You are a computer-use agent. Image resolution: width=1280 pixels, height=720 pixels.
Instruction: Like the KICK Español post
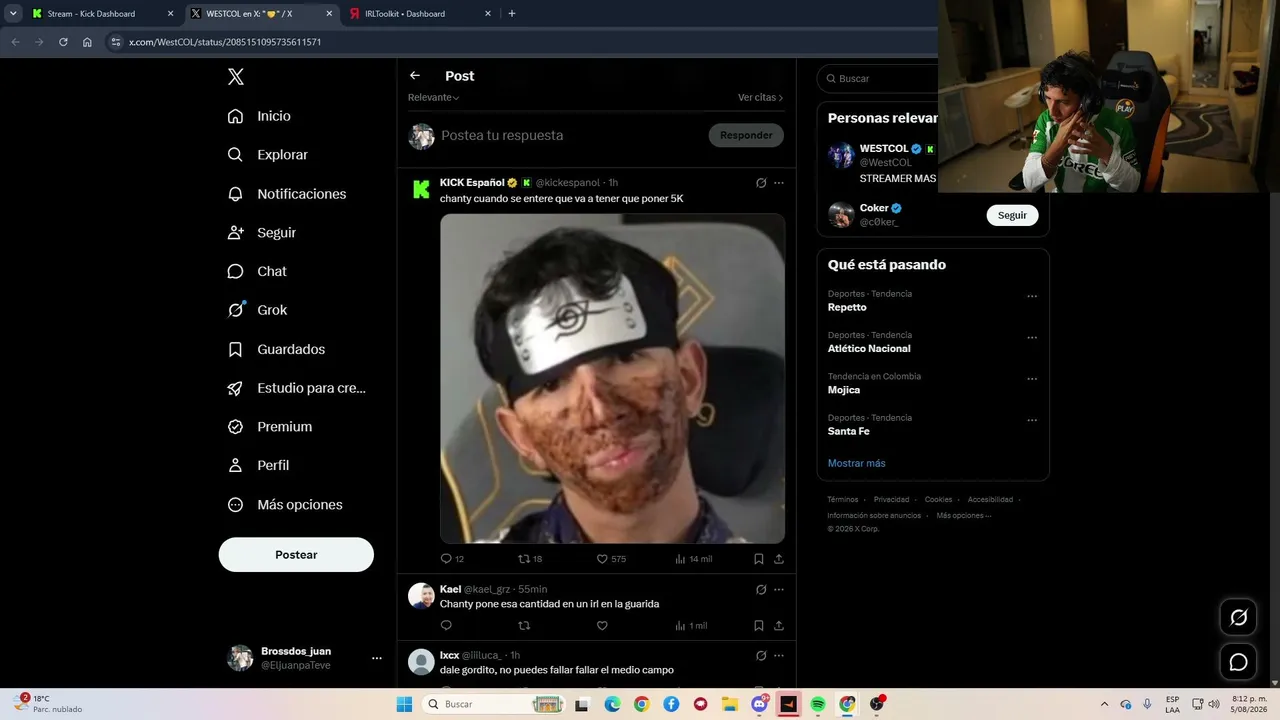pos(602,559)
